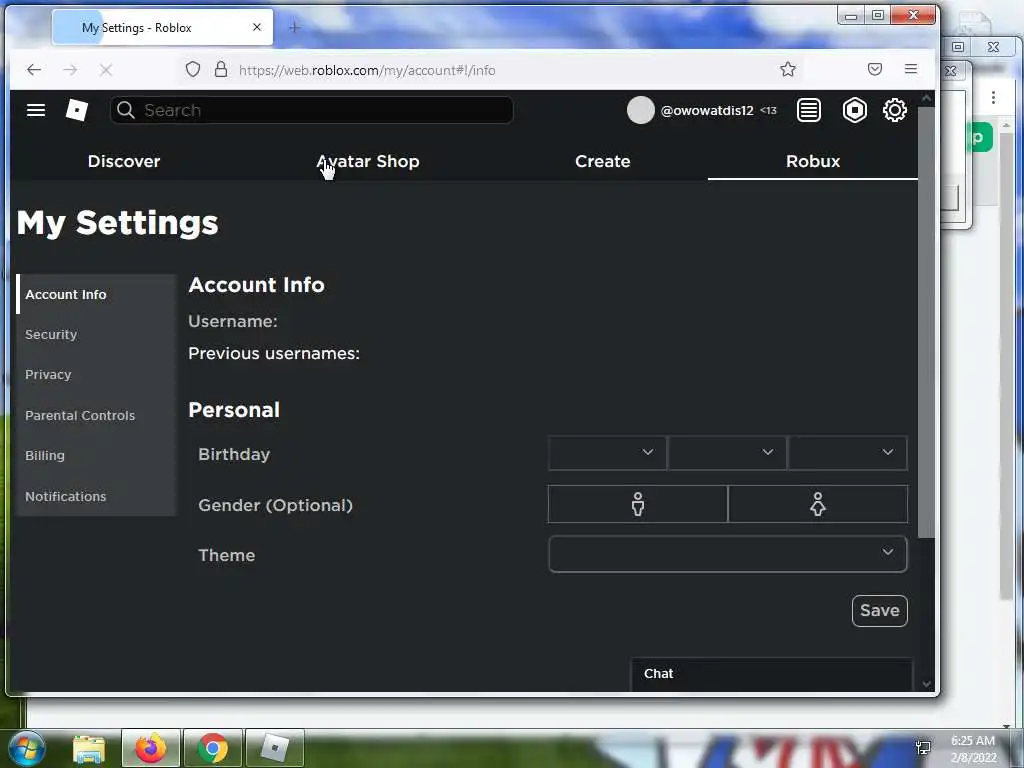Click the page vertical scrollbar thumb
This screenshot has height=768, width=1024.
click(x=926, y=322)
